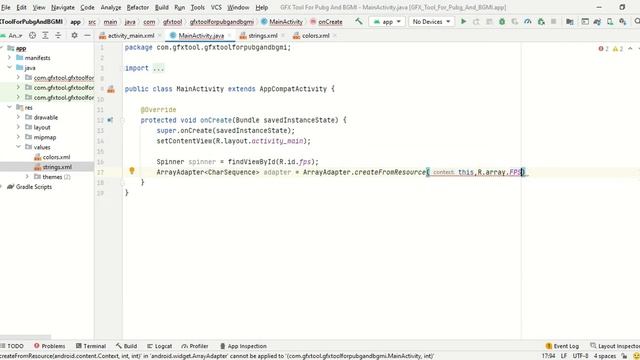Click the yellow lightbulb quick-fix icon
Image resolution: width=640 pixels, height=360 pixels.
point(132,171)
